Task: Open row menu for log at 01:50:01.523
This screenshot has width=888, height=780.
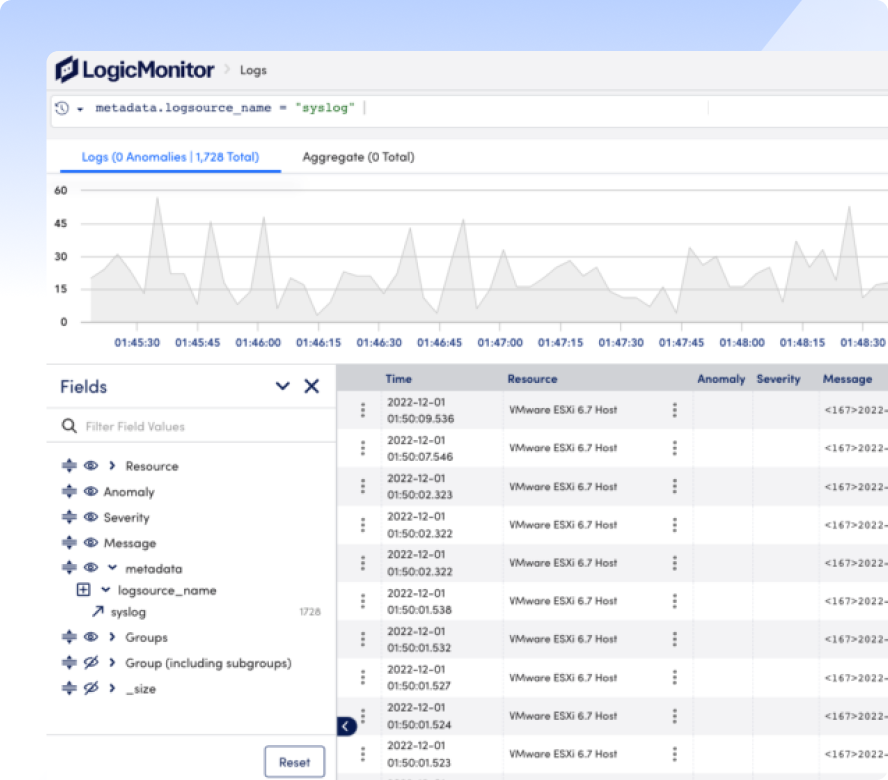Action: click(x=363, y=754)
